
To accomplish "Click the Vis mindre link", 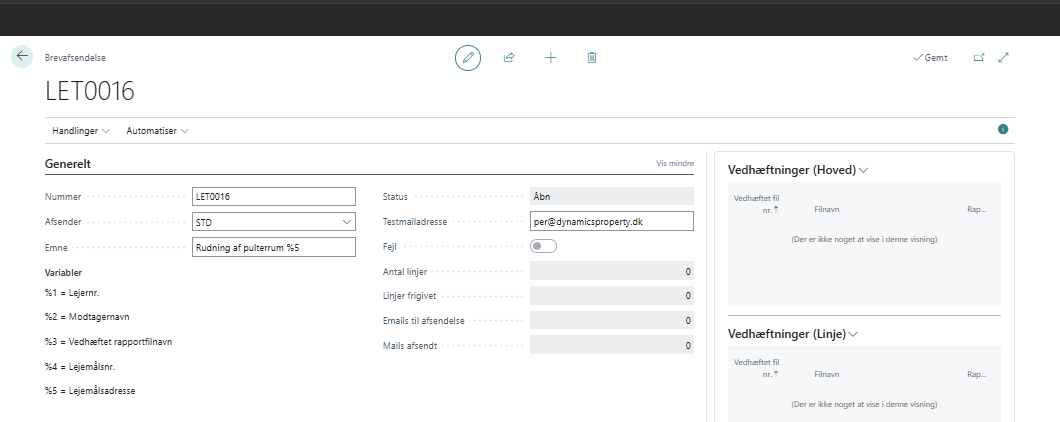I will point(675,162).
